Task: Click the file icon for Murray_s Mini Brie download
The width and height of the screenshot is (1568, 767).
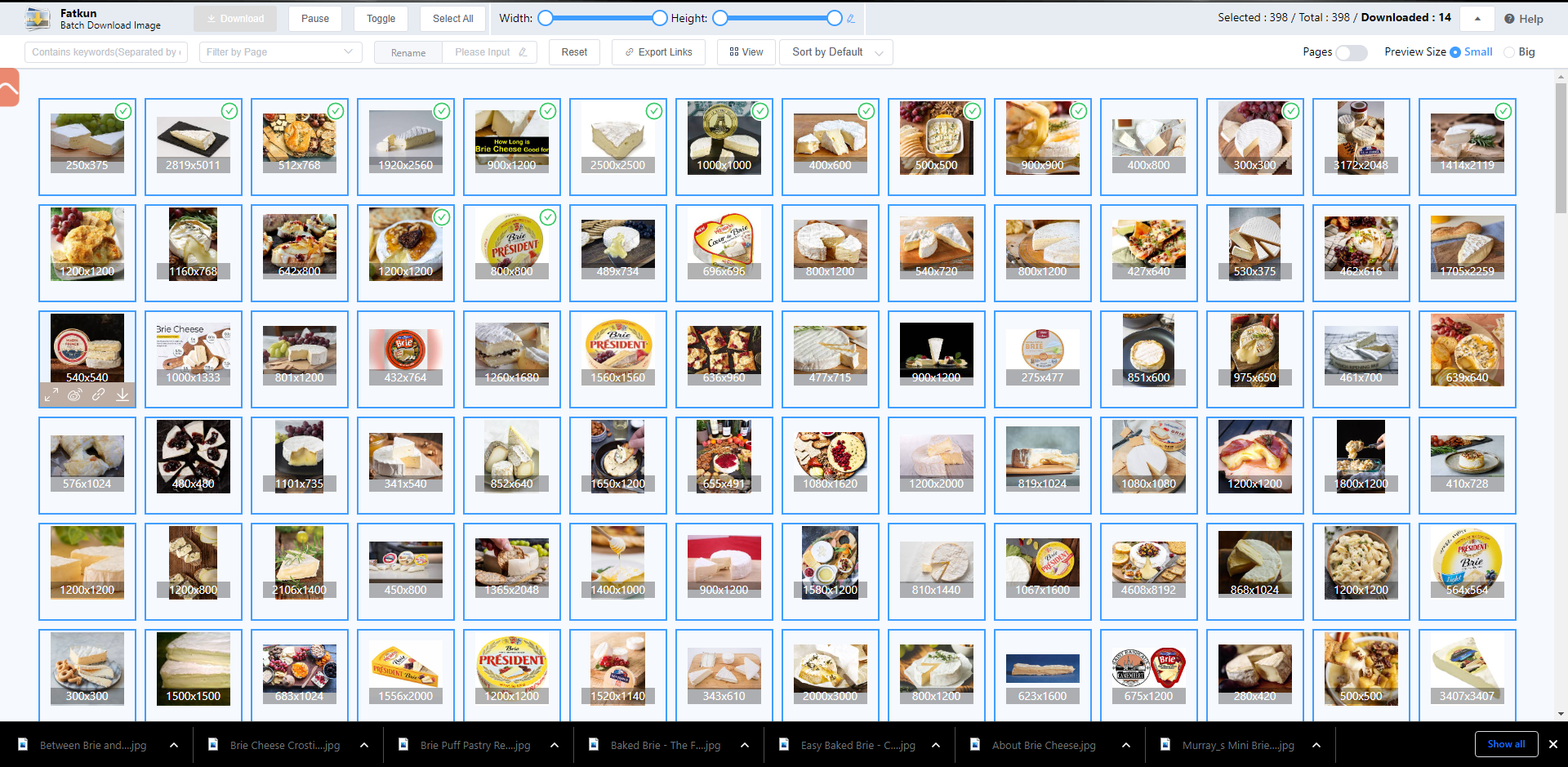Action: point(1165,744)
